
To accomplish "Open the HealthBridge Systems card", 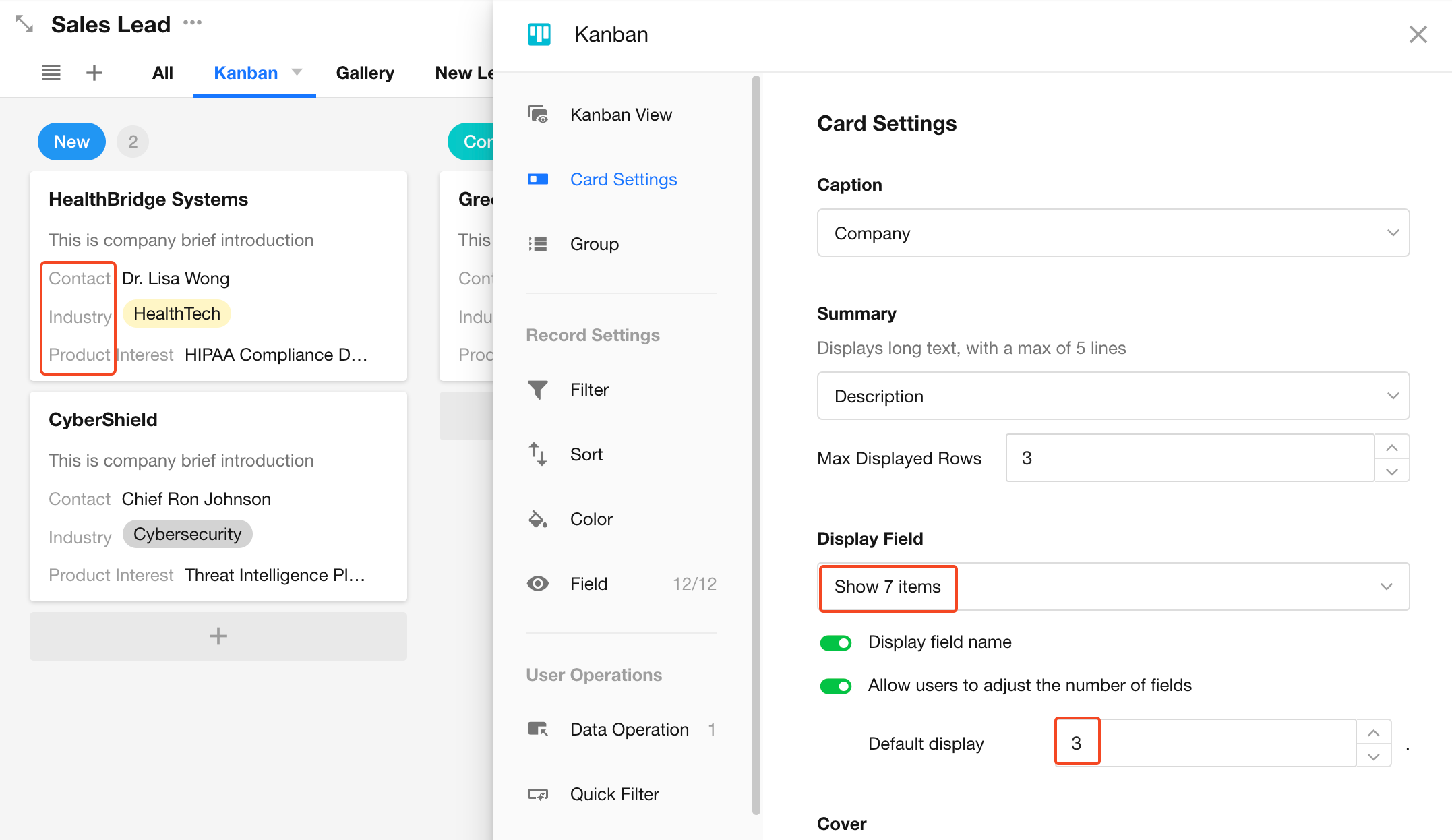I will (148, 200).
